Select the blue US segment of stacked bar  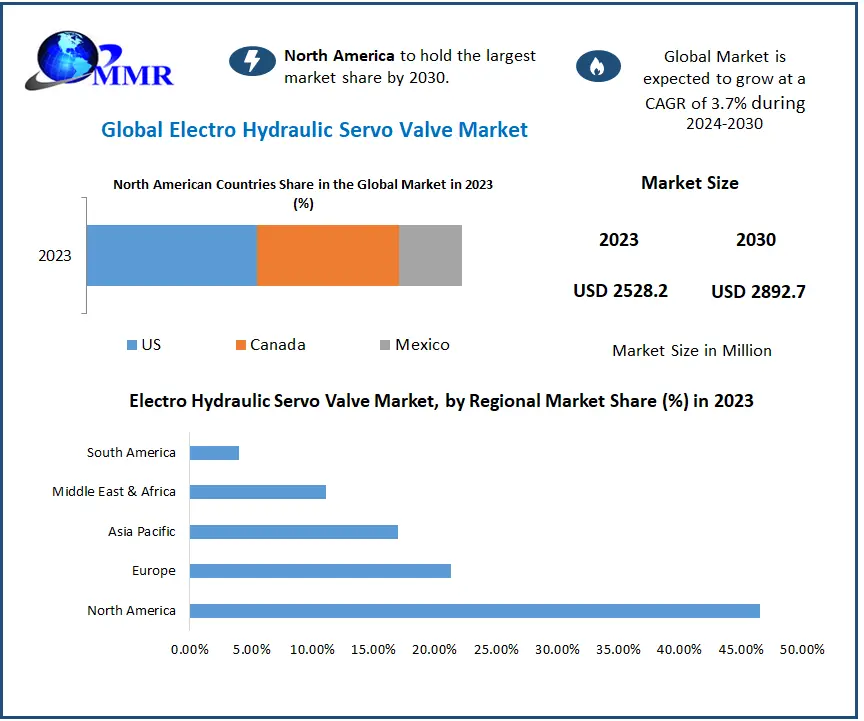pos(171,255)
